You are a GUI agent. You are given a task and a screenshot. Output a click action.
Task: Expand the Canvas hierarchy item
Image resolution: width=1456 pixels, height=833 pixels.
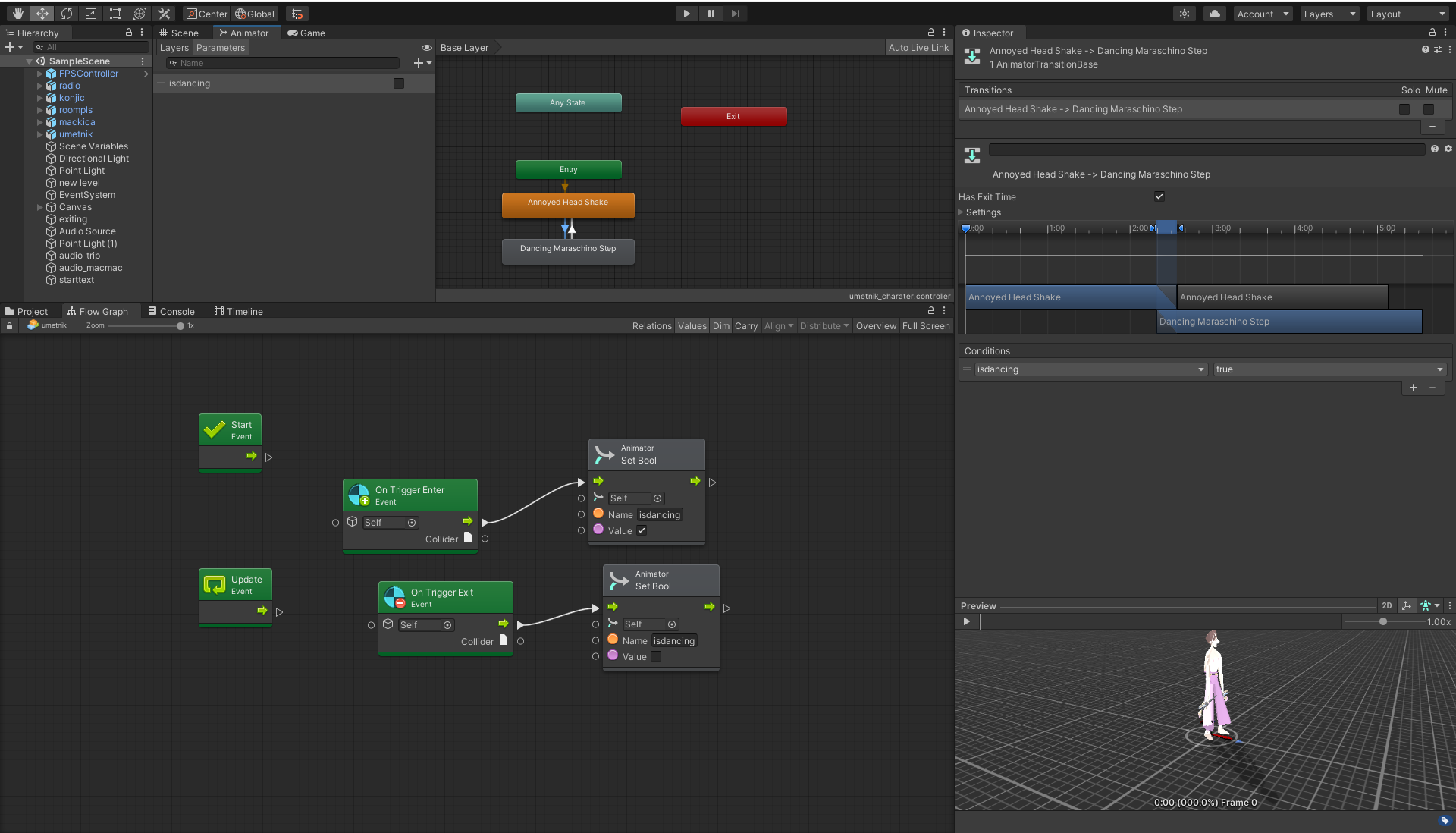(40, 207)
